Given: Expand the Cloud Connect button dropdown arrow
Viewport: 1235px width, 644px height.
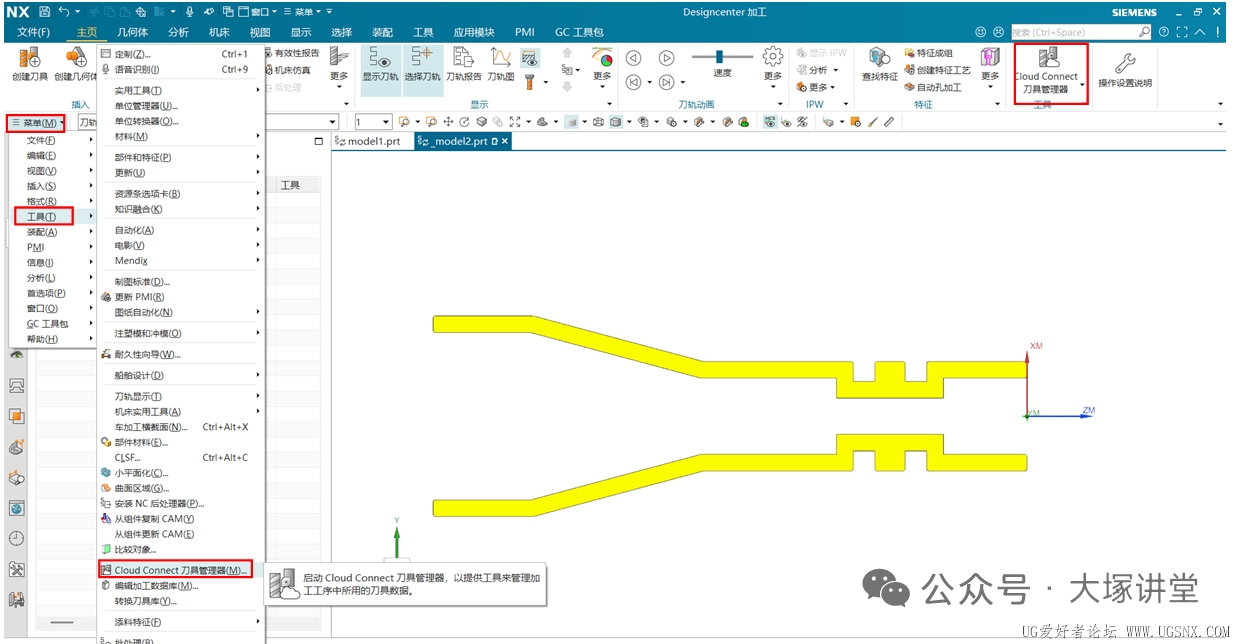Looking at the screenshot, I should click(1081, 86).
